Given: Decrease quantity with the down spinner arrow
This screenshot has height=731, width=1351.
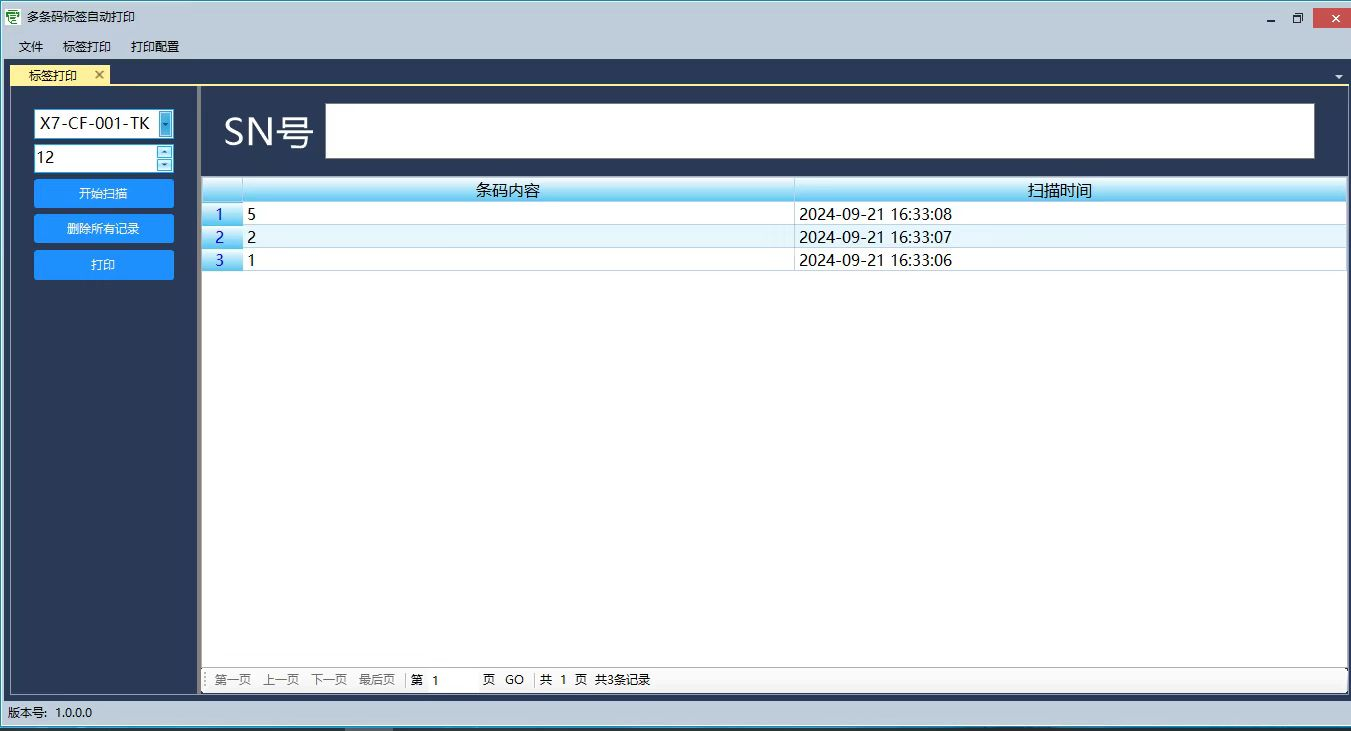Looking at the screenshot, I should pos(165,164).
